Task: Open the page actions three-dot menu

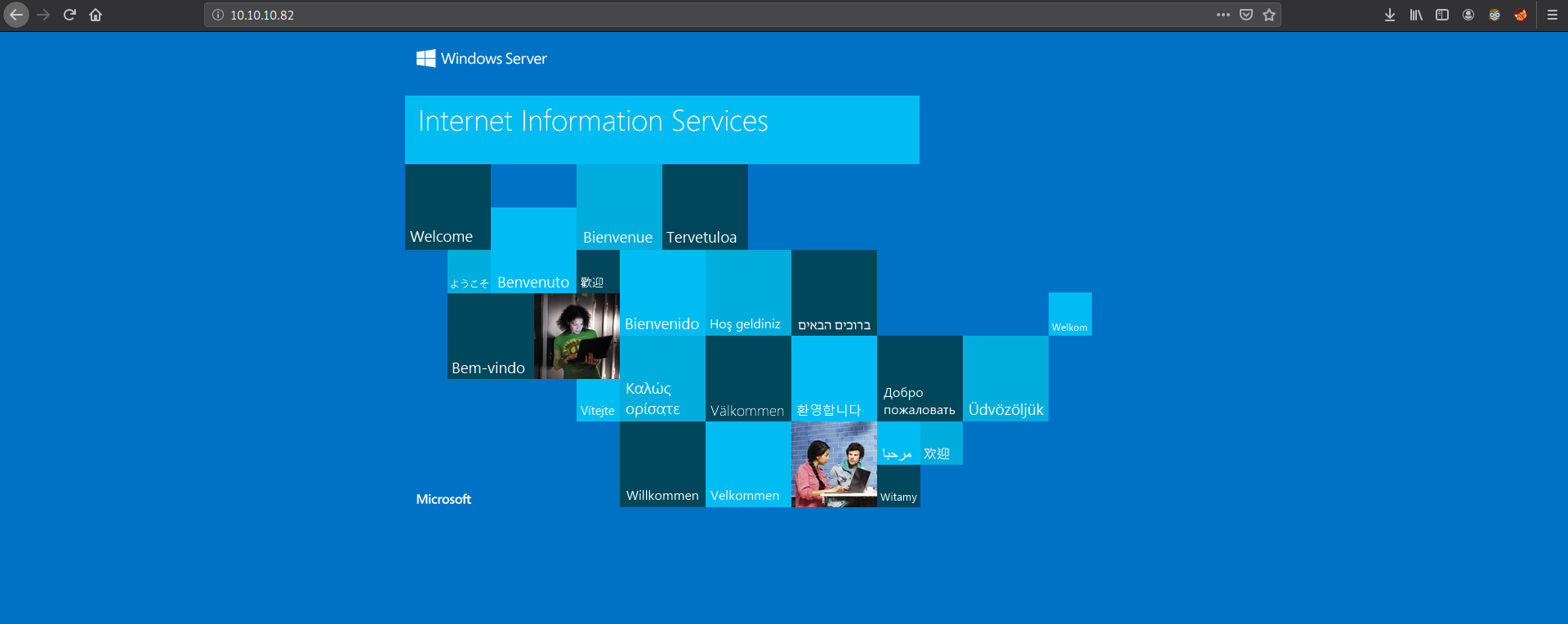Action: 1223,15
